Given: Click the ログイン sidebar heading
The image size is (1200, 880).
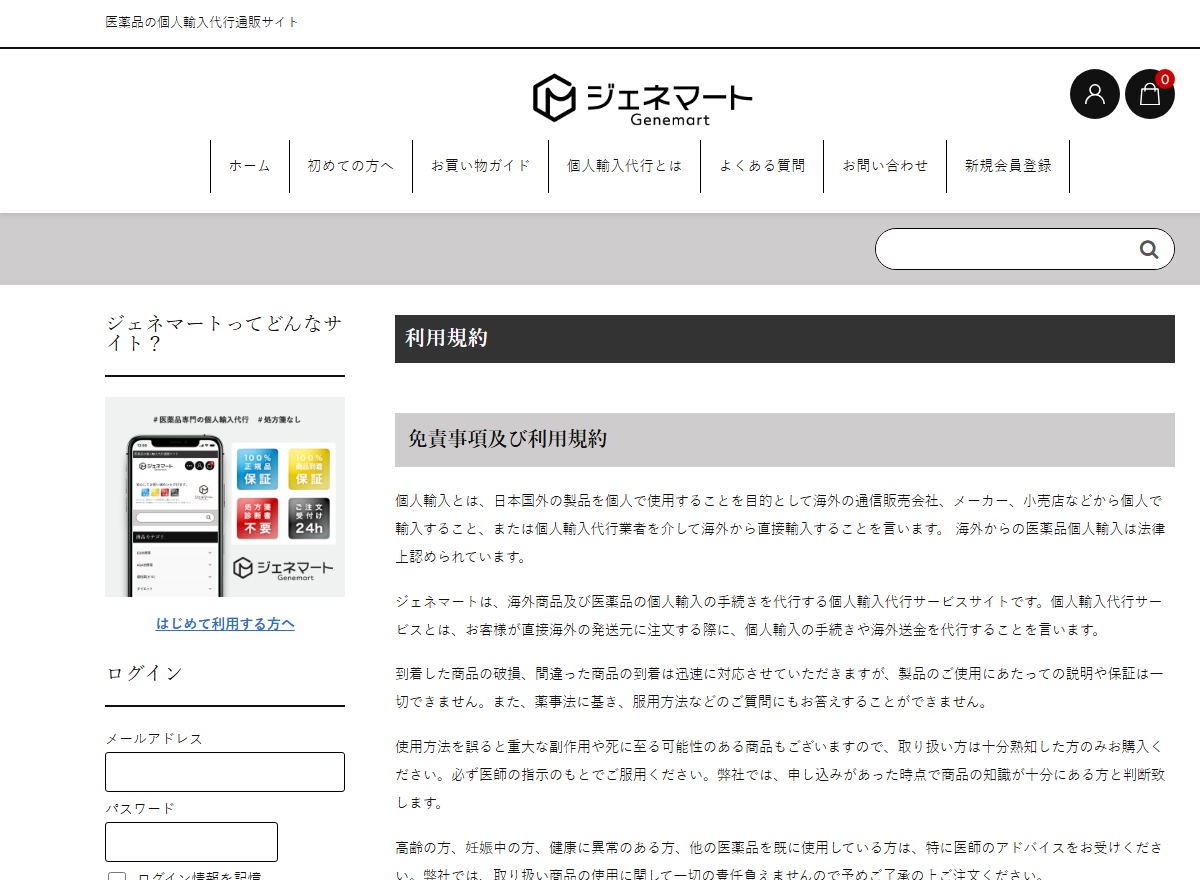Looking at the screenshot, I should pyautogui.click(x=144, y=673).
